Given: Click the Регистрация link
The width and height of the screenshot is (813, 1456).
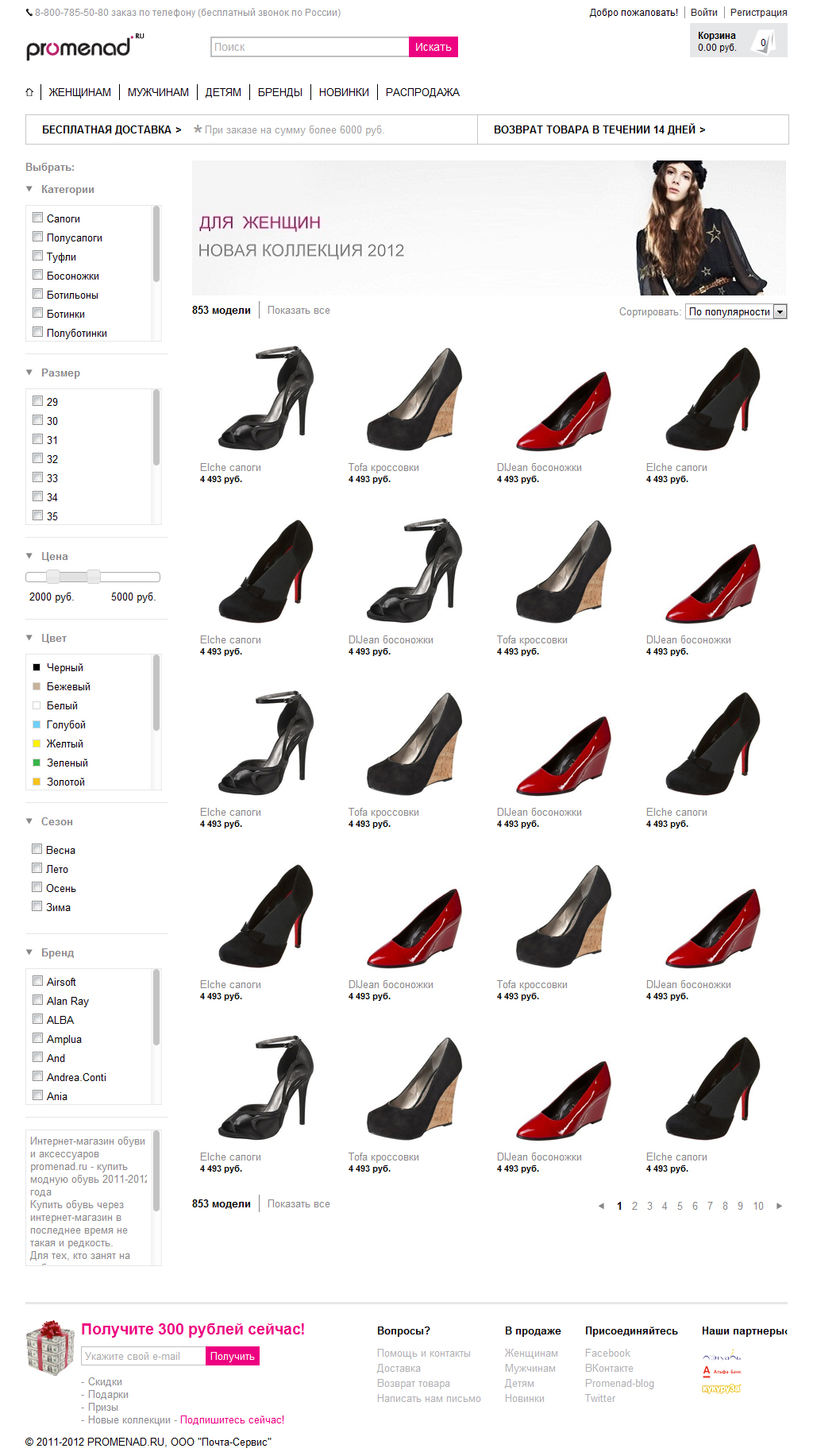Looking at the screenshot, I should pos(758,13).
